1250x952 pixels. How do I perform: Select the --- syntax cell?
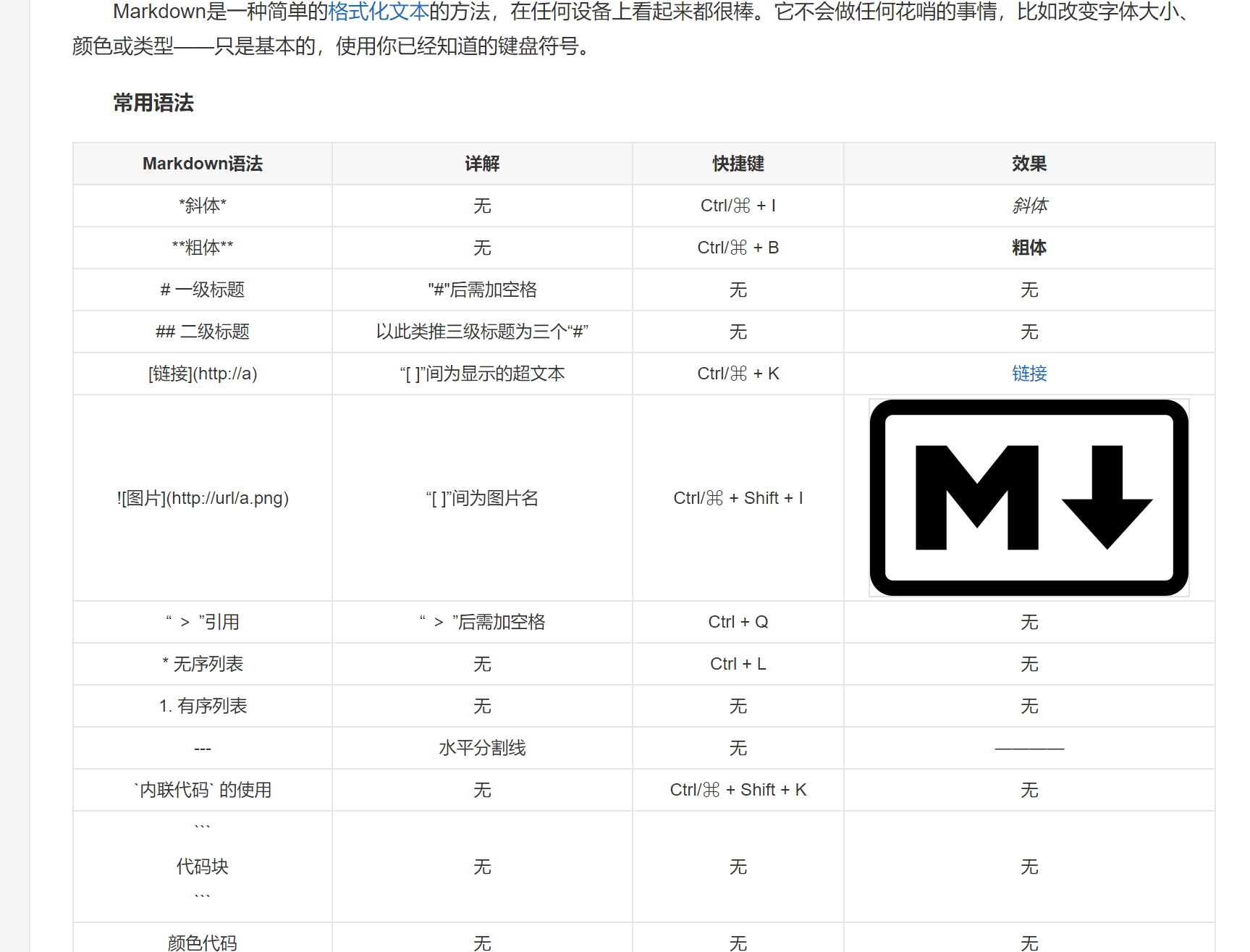[203, 748]
